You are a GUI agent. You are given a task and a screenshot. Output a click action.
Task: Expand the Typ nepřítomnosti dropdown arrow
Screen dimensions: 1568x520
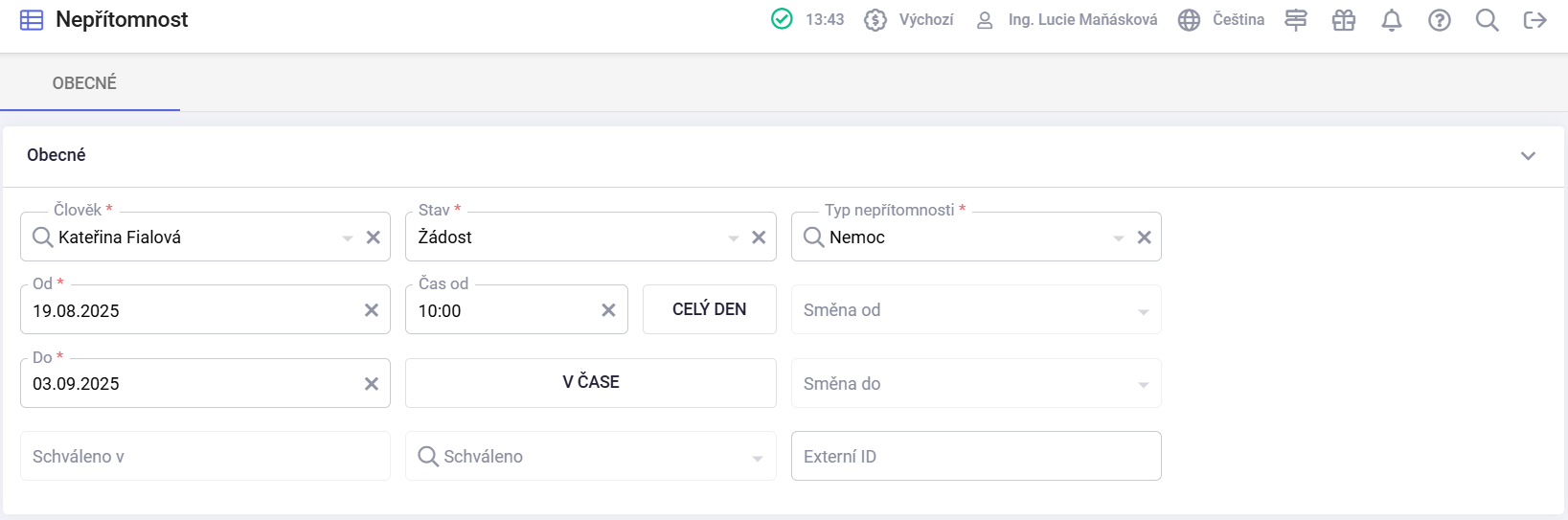(x=1119, y=238)
